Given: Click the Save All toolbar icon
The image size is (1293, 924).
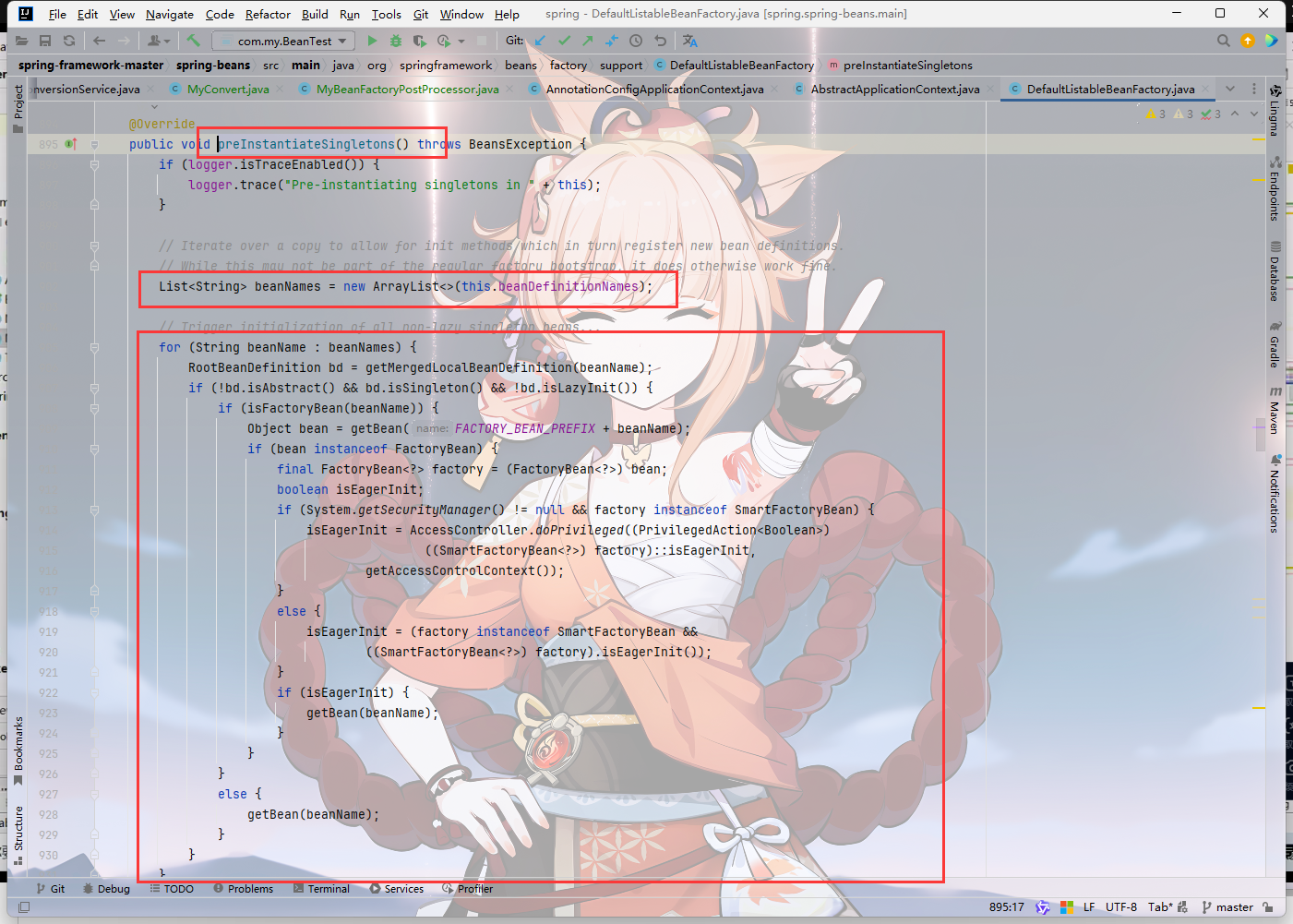Looking at the screenshot, I should click(45, 41).
